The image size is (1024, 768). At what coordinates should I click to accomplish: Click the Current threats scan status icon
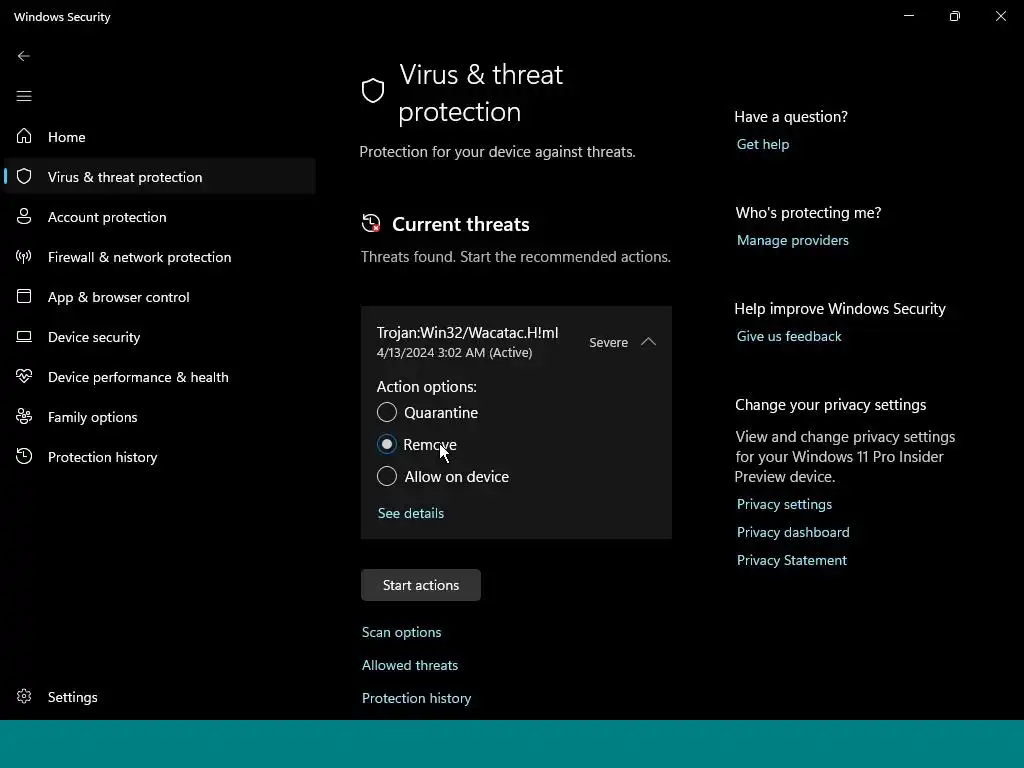tap(371, 223)
